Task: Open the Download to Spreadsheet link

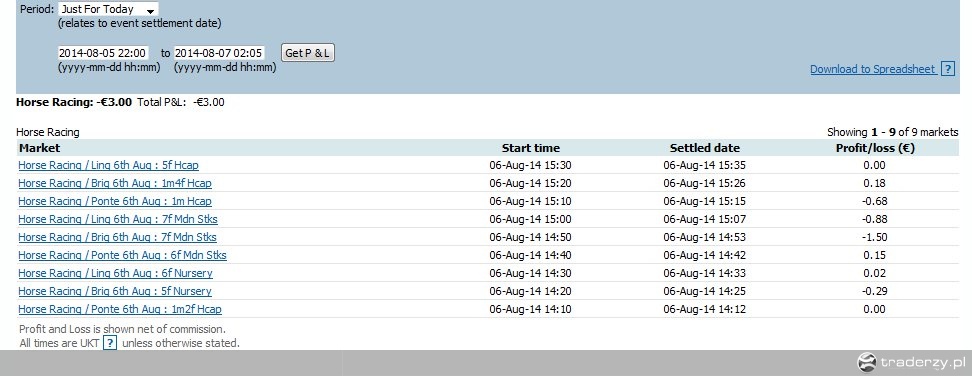Action: pos(873,69)
